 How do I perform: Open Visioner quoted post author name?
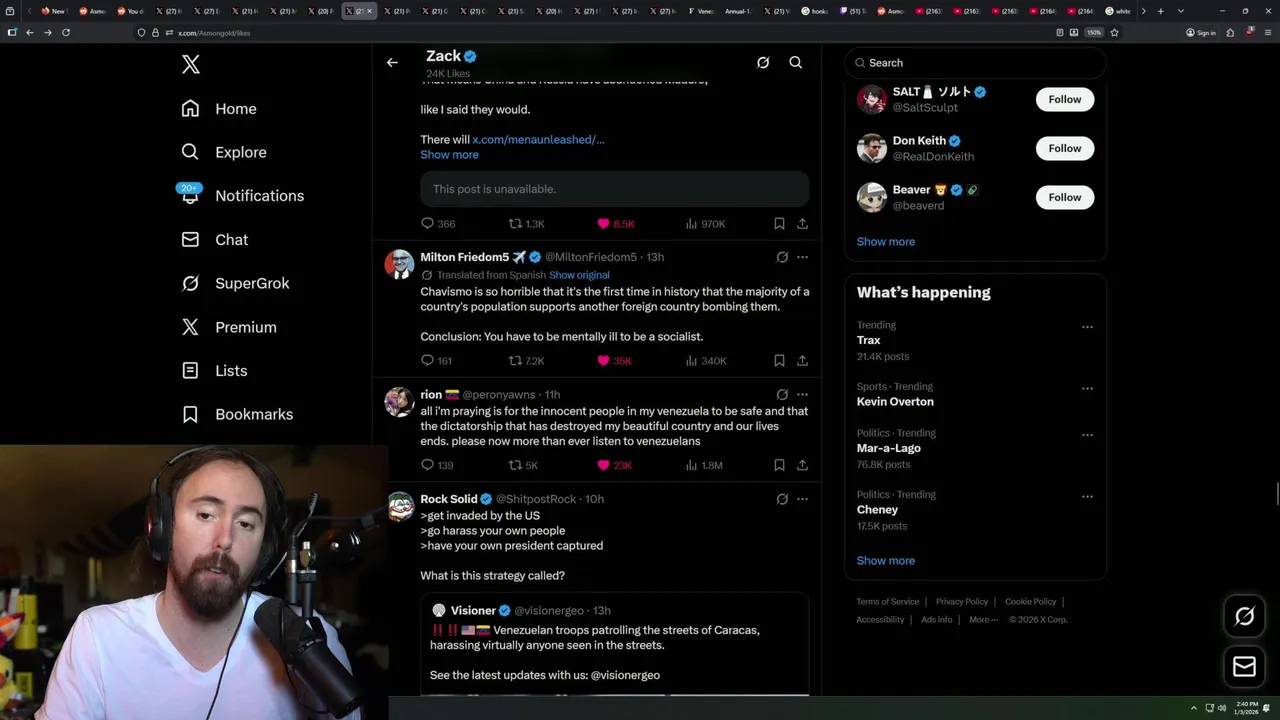[473, 611]
